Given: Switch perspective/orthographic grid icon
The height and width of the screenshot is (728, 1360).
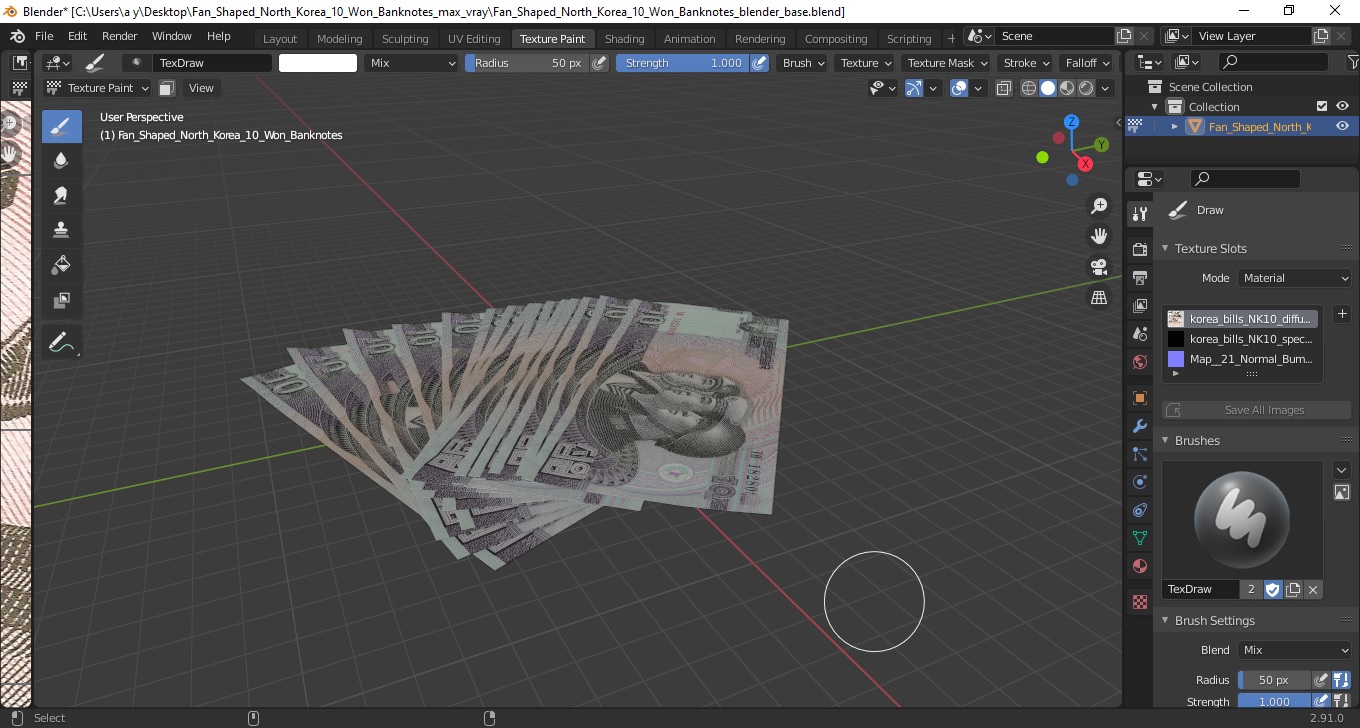Looking at the screenshot, I should coord(1099,297).
